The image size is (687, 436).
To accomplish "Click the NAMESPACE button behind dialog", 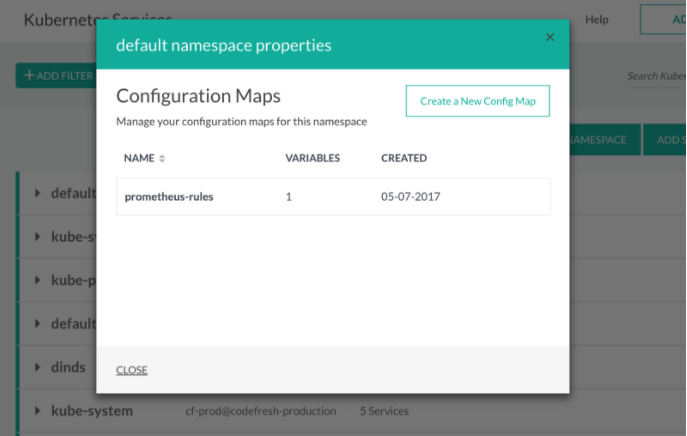I will click(605, 140).
